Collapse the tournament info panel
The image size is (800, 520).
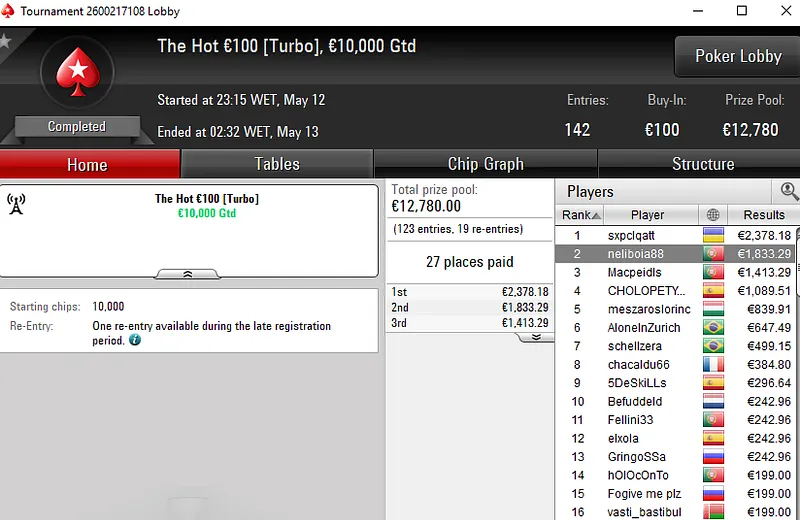187,274
